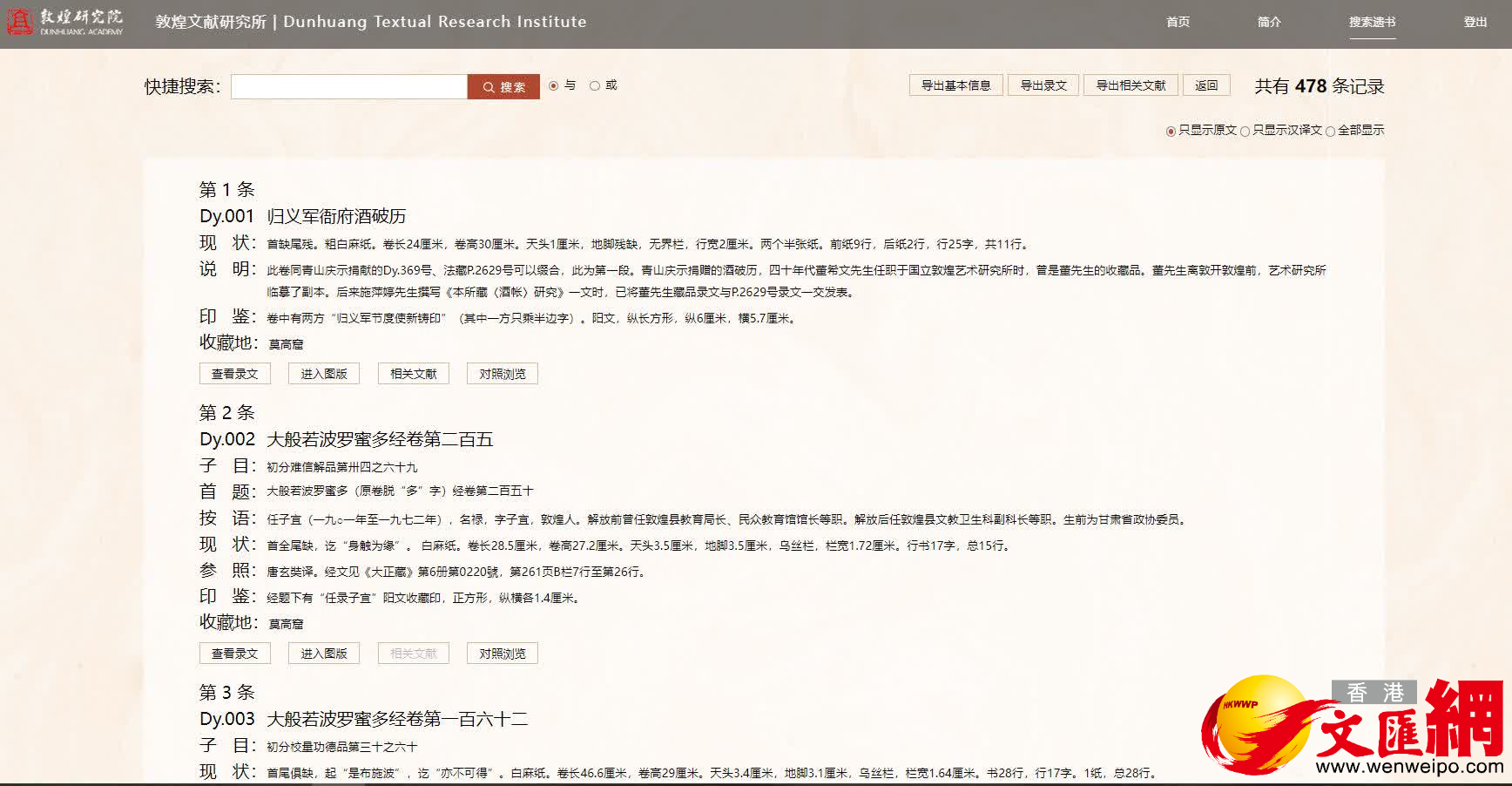Click the 导出相关文献 button
The height and width of the screenshot is (786, 1512).
[1130, 85]
